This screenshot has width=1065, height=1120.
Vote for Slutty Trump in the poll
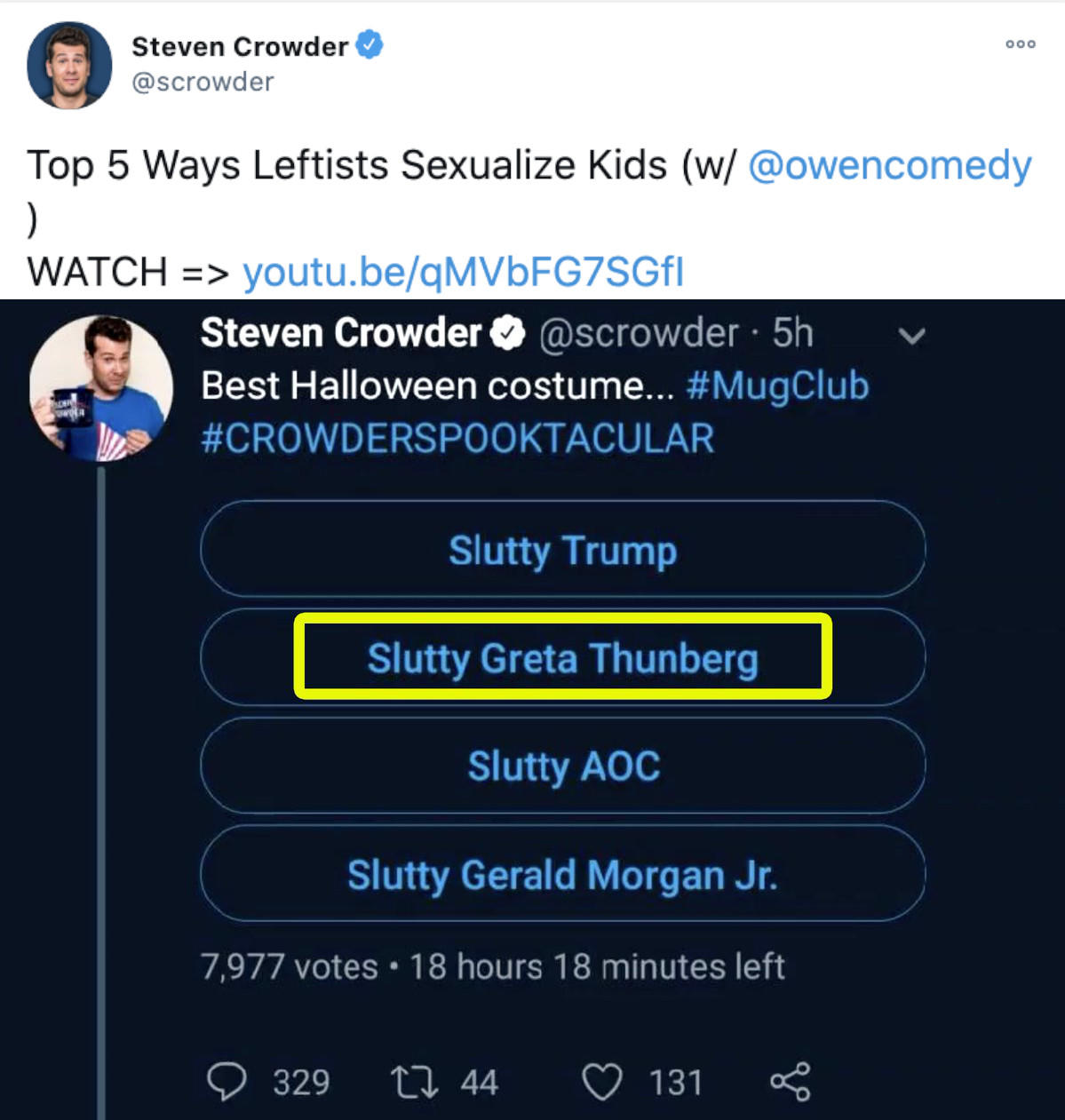pos(563,550)
